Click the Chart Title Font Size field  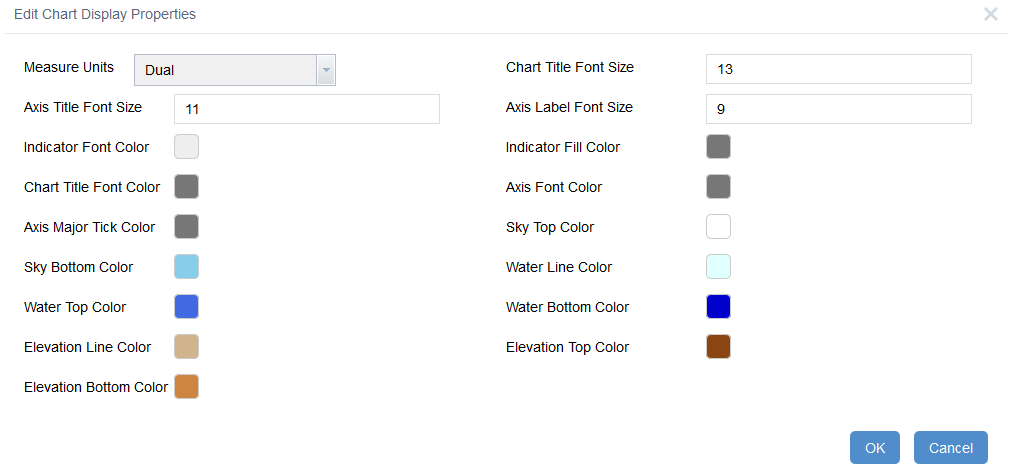tap(838, 69)
